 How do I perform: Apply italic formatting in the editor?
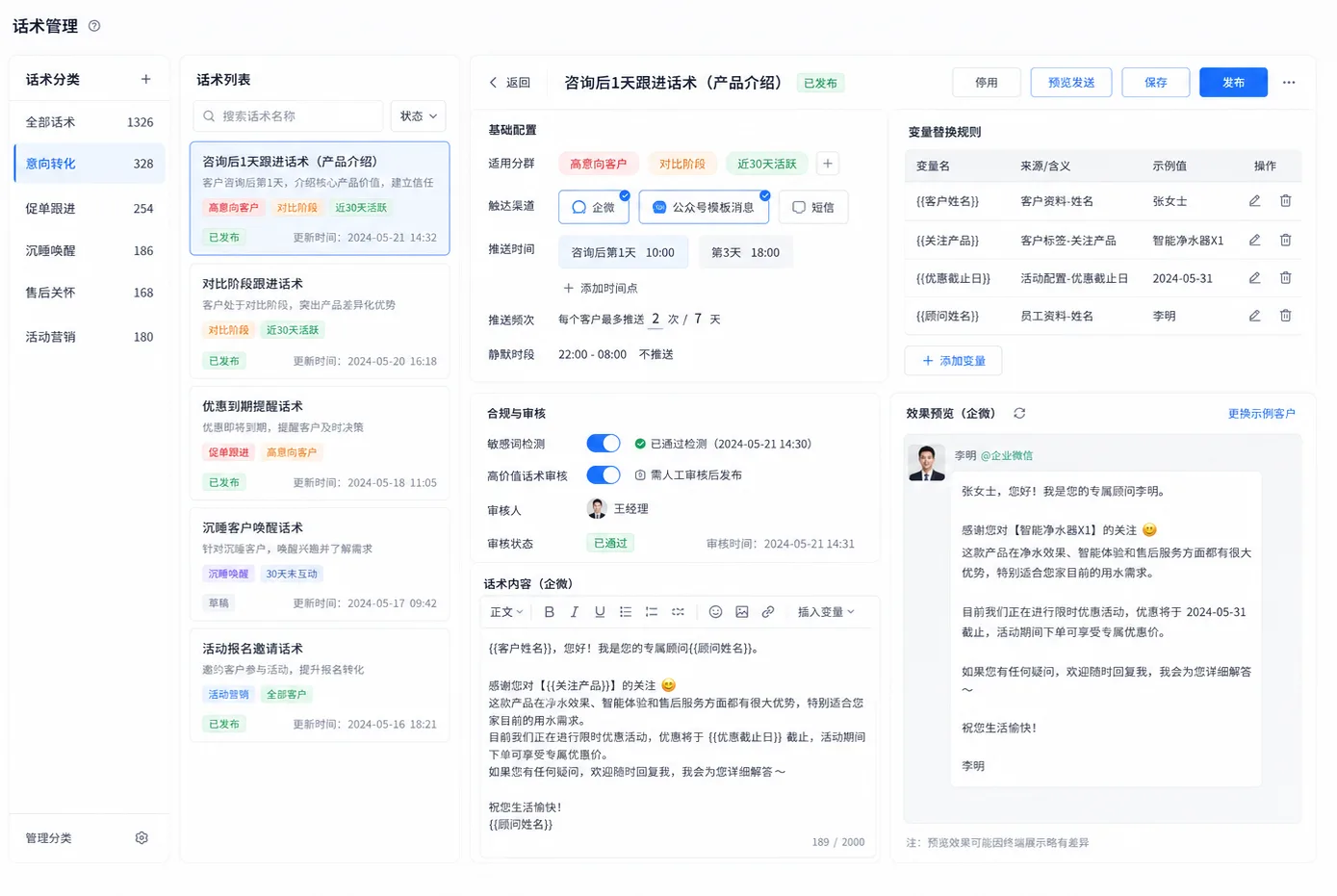click(575, 612)
